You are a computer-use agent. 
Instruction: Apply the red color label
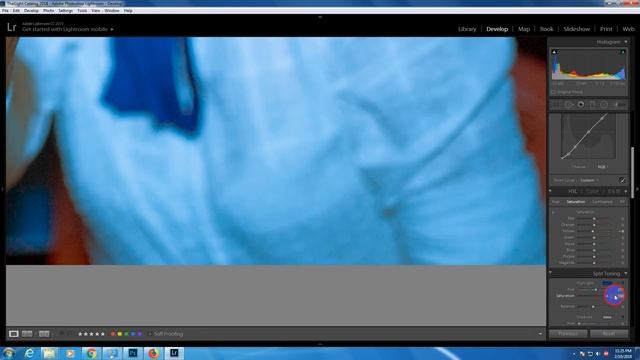point(113,334)
